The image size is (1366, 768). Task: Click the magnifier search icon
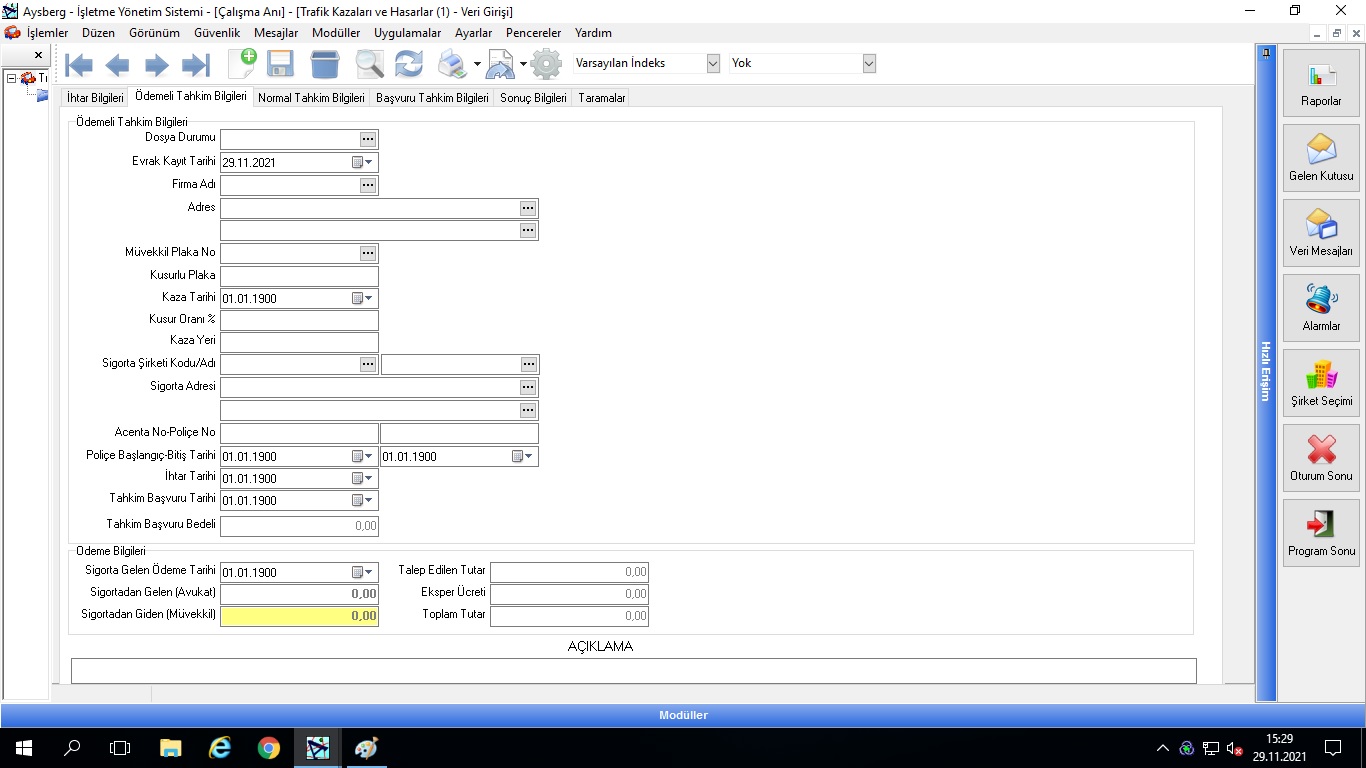369,64
